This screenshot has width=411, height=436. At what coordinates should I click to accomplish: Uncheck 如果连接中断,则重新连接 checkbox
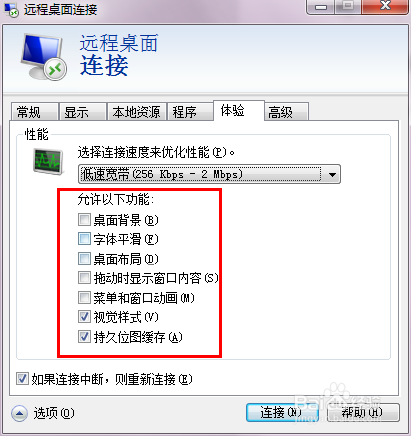[x=22, y=379]
